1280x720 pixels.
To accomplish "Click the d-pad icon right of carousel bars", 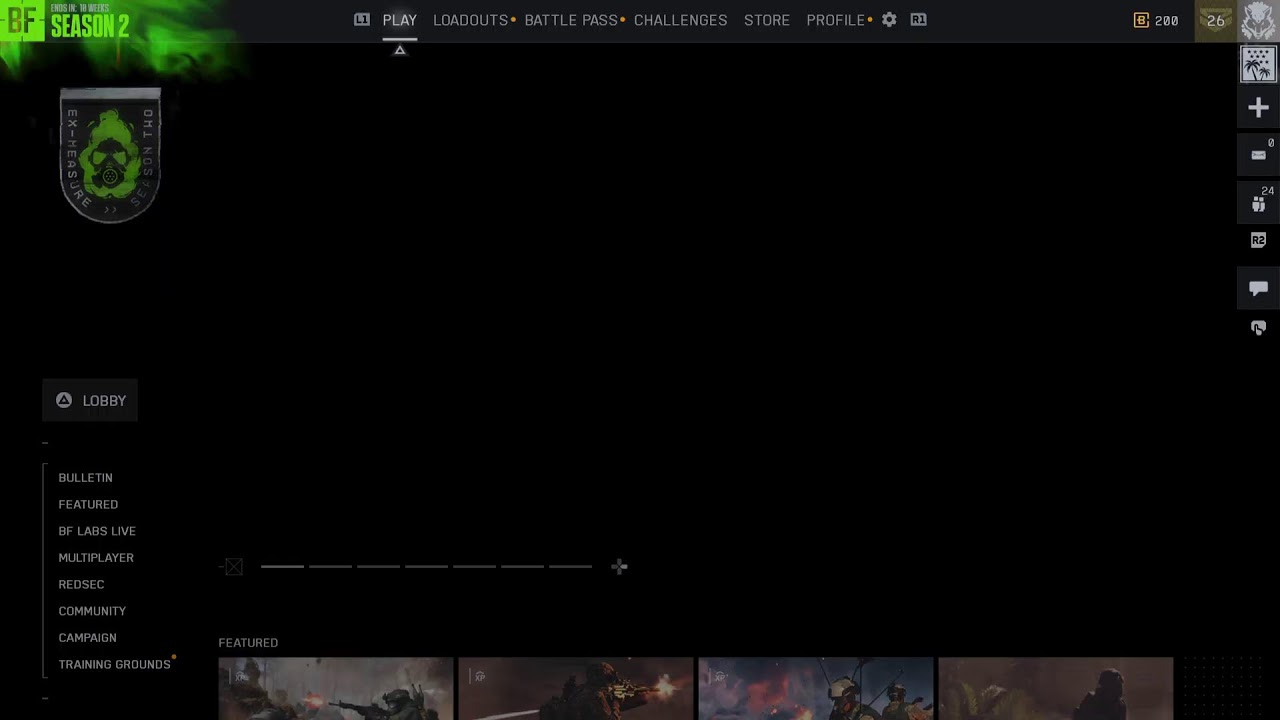I will coord(619,567).
